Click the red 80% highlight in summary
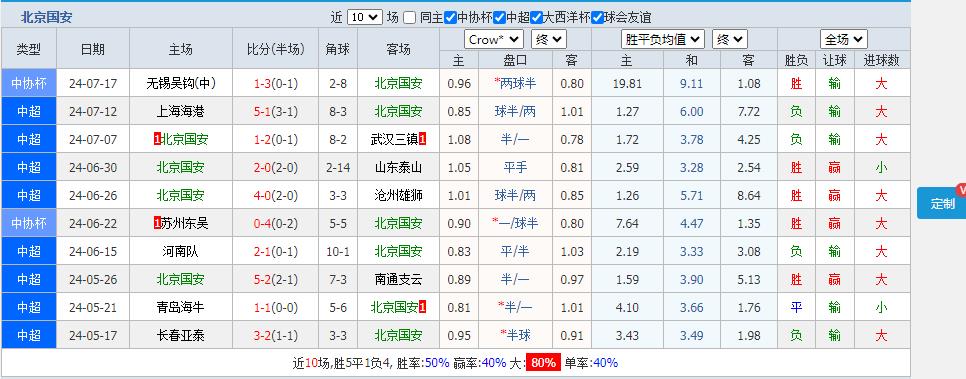This screenshot has height=379, width=966. 543,362
